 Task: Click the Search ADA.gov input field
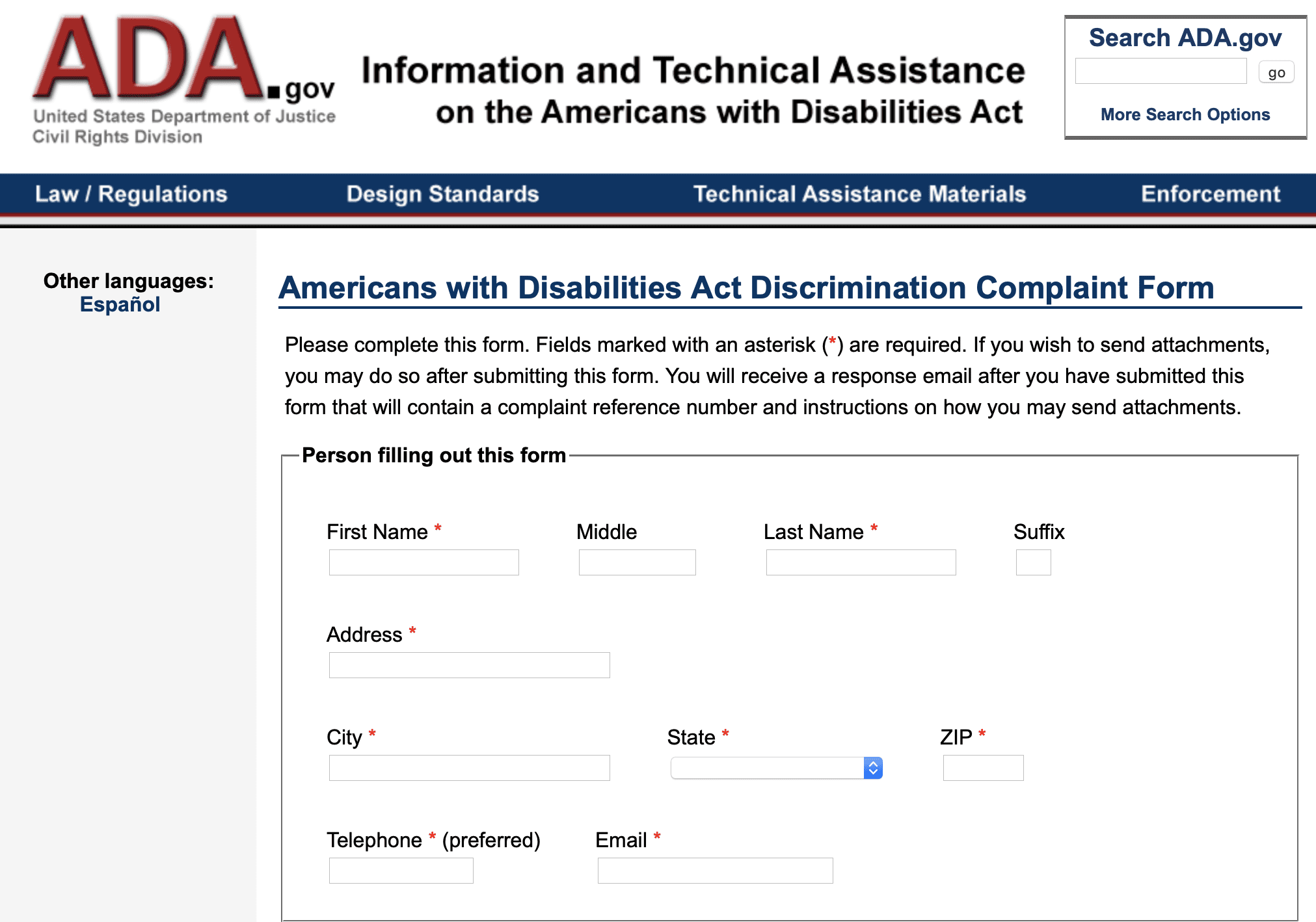(1160, 72)
